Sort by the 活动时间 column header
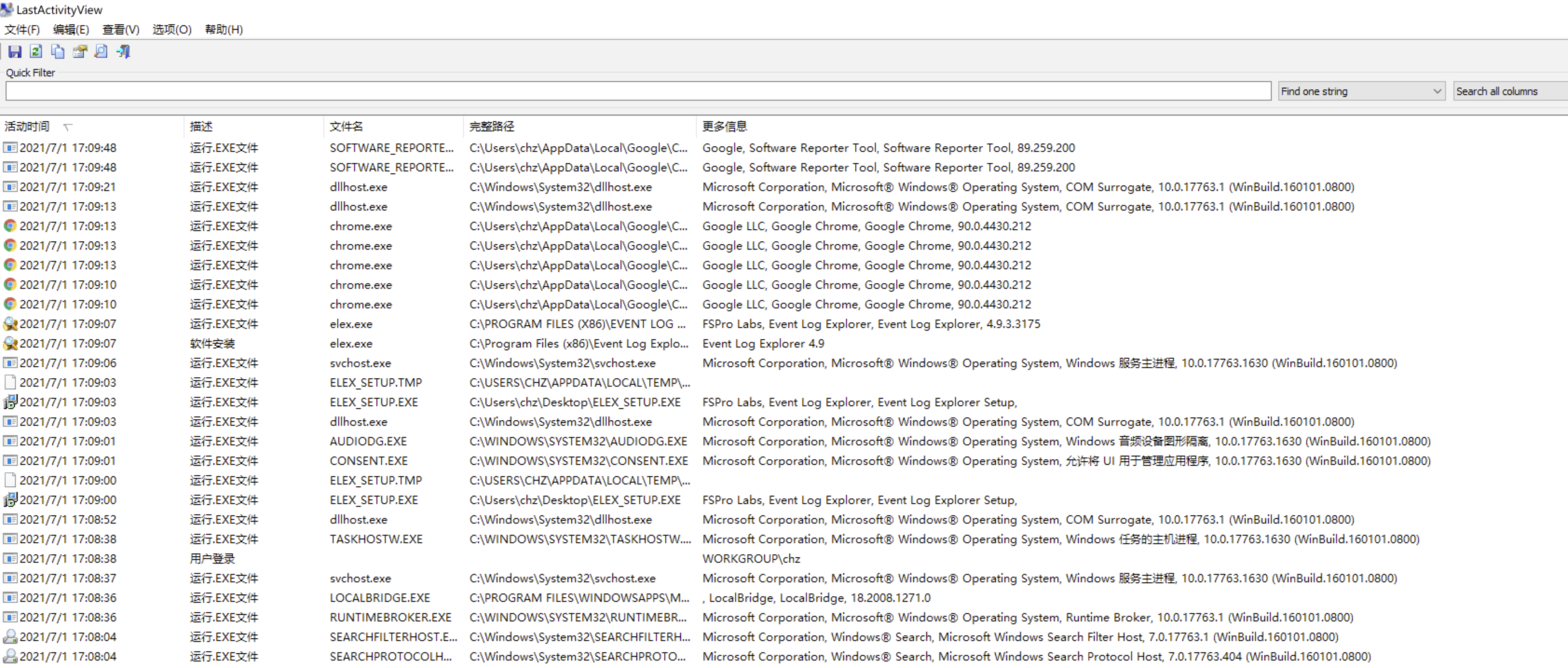This screenshot has height=668, width=1568. pyautogui.click(x=27, y=126)
